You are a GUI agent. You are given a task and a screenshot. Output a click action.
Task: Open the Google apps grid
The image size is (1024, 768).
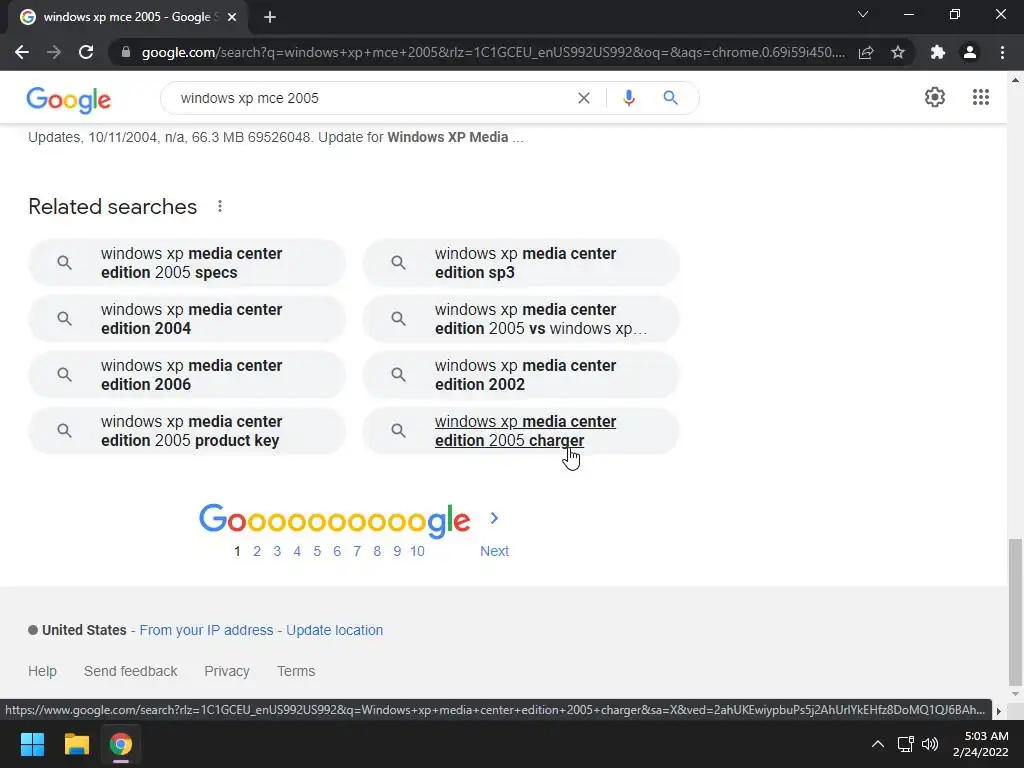click(x=981, y=97)
